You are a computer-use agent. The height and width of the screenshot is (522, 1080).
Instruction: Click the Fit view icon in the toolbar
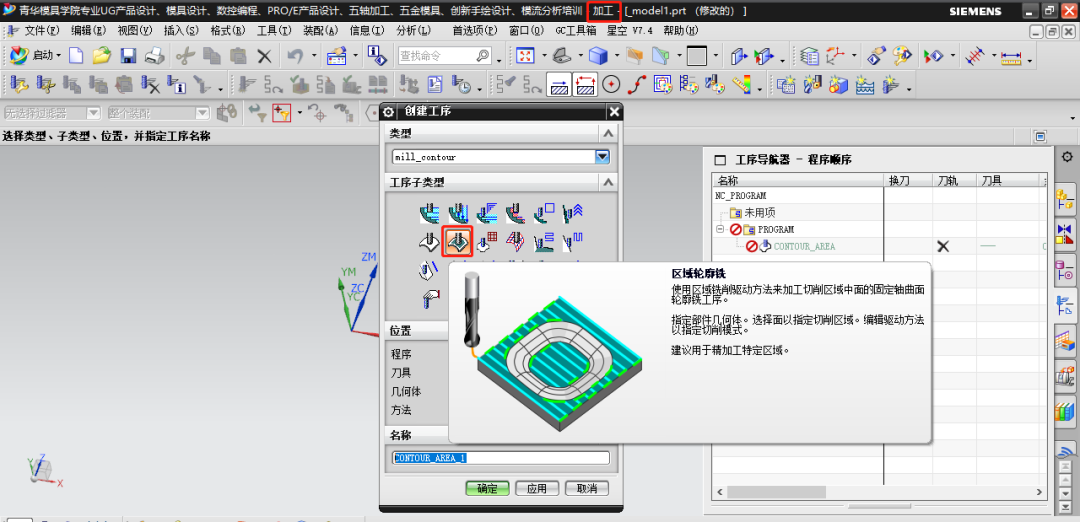pos(526,56)
